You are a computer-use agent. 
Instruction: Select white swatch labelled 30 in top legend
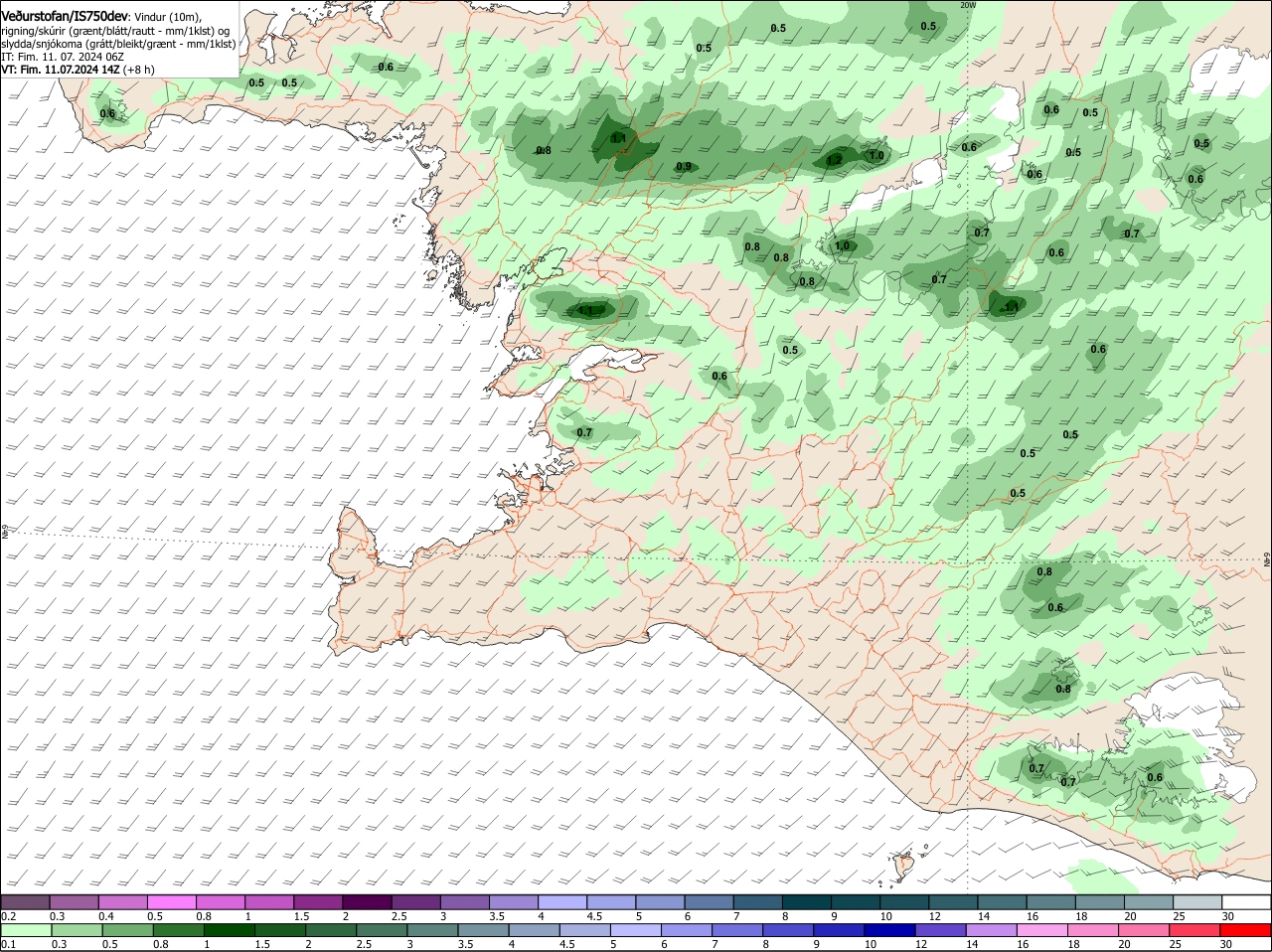click(1246, 901)
